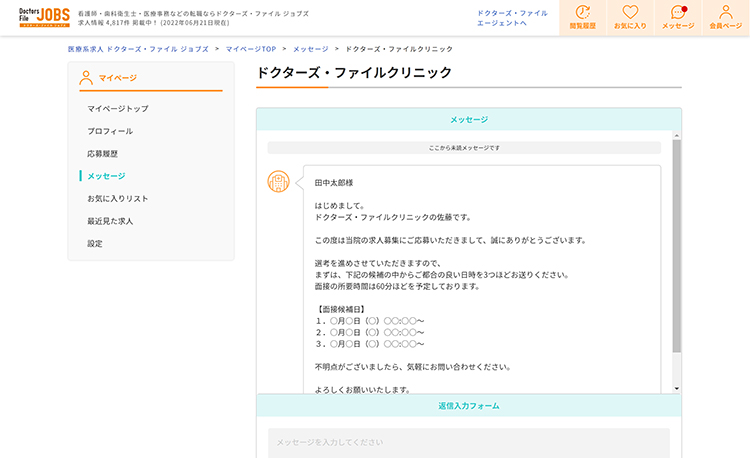Click the マイページ sidebar heading text
Screen dimensions: 750x458
pyautogui.click(x=118, y=78)
